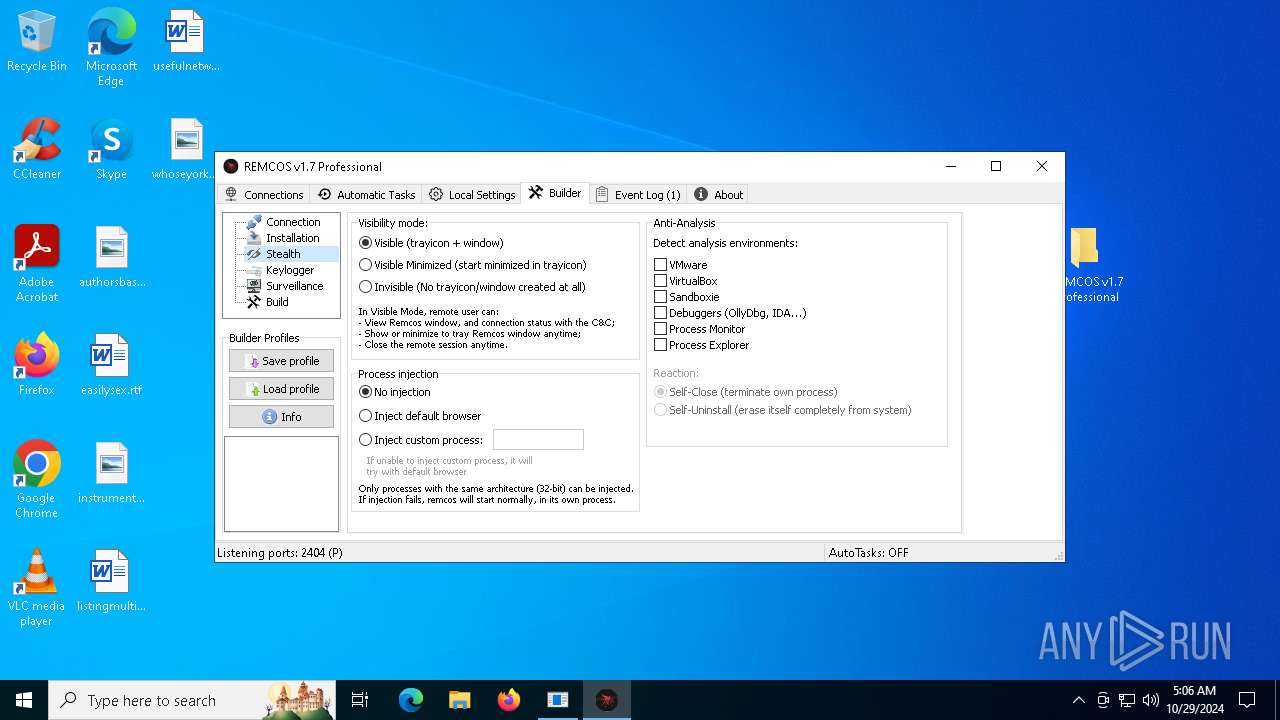1280x720 pixels.
Task: Select the easilysex.rtf document icon
Action: pos(112,366)
